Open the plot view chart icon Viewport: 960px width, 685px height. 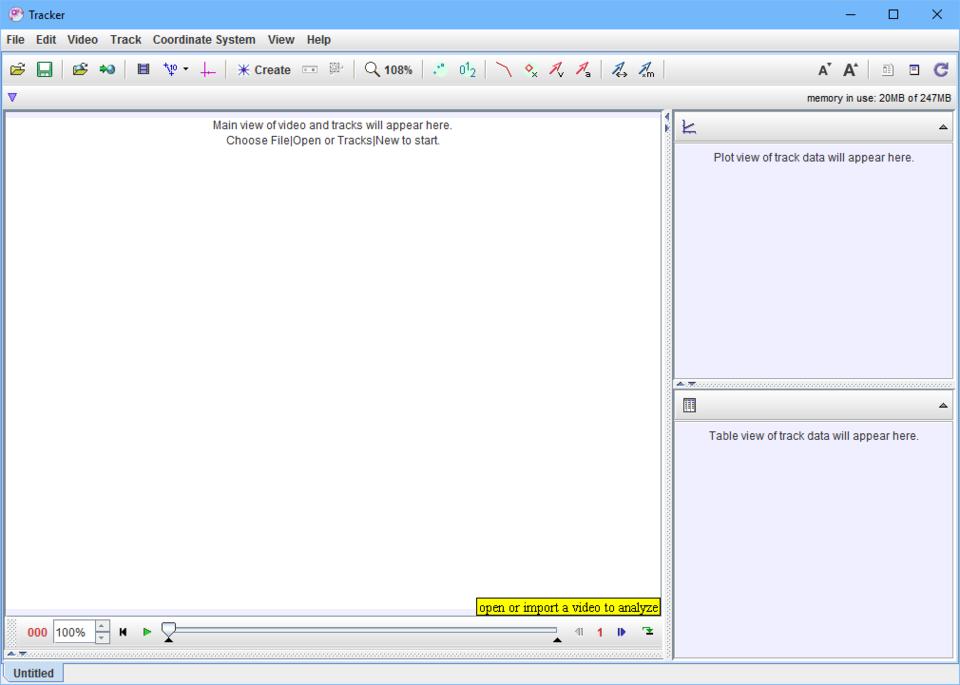coord(689,127)
